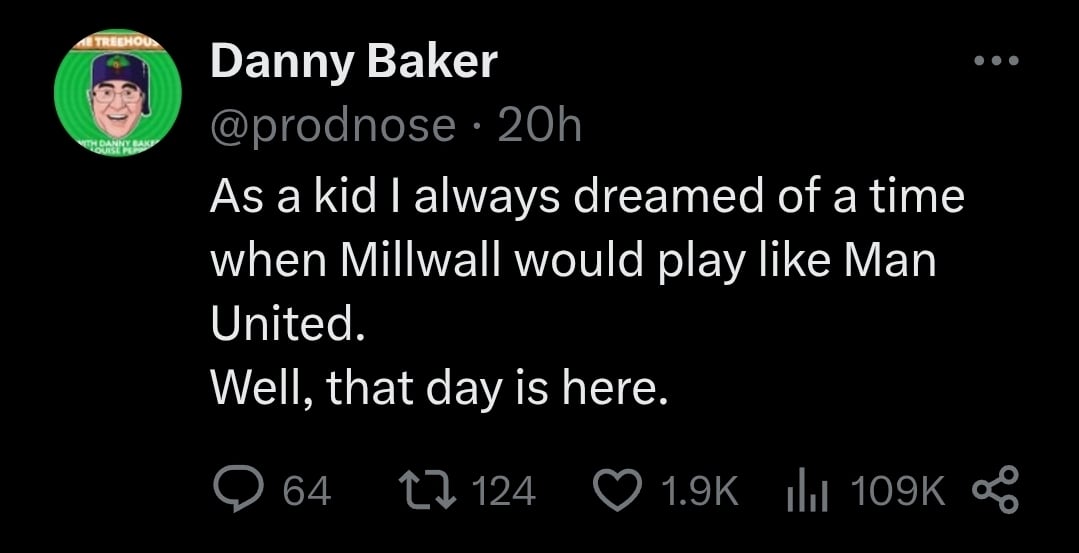This screenshot has height=553, width=1079.
Task: Click the 124 reposts count
Action: [502, 491]
